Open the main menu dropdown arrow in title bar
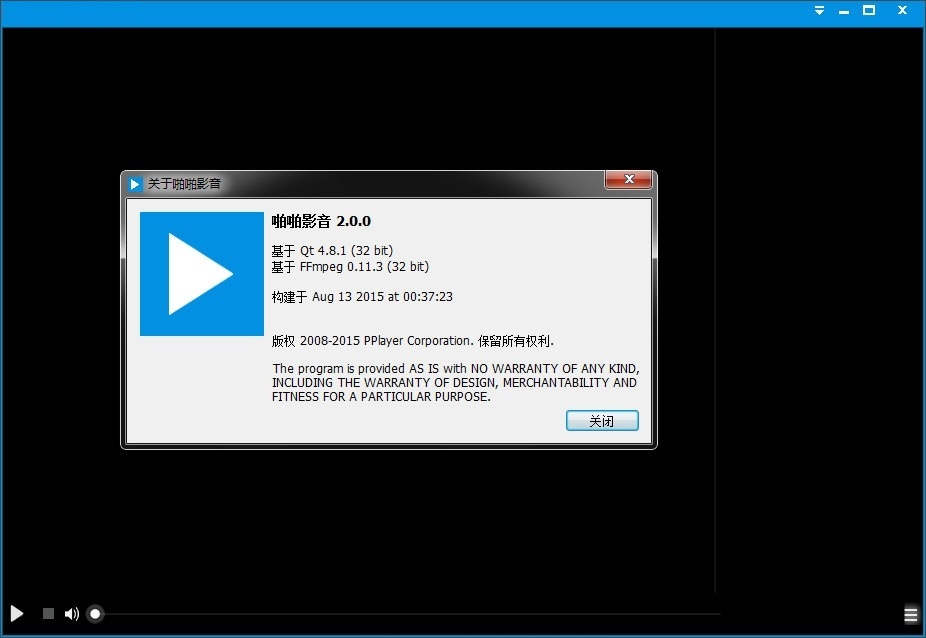The height and width of the screenshot is (638, 926). tap(819, 11)
